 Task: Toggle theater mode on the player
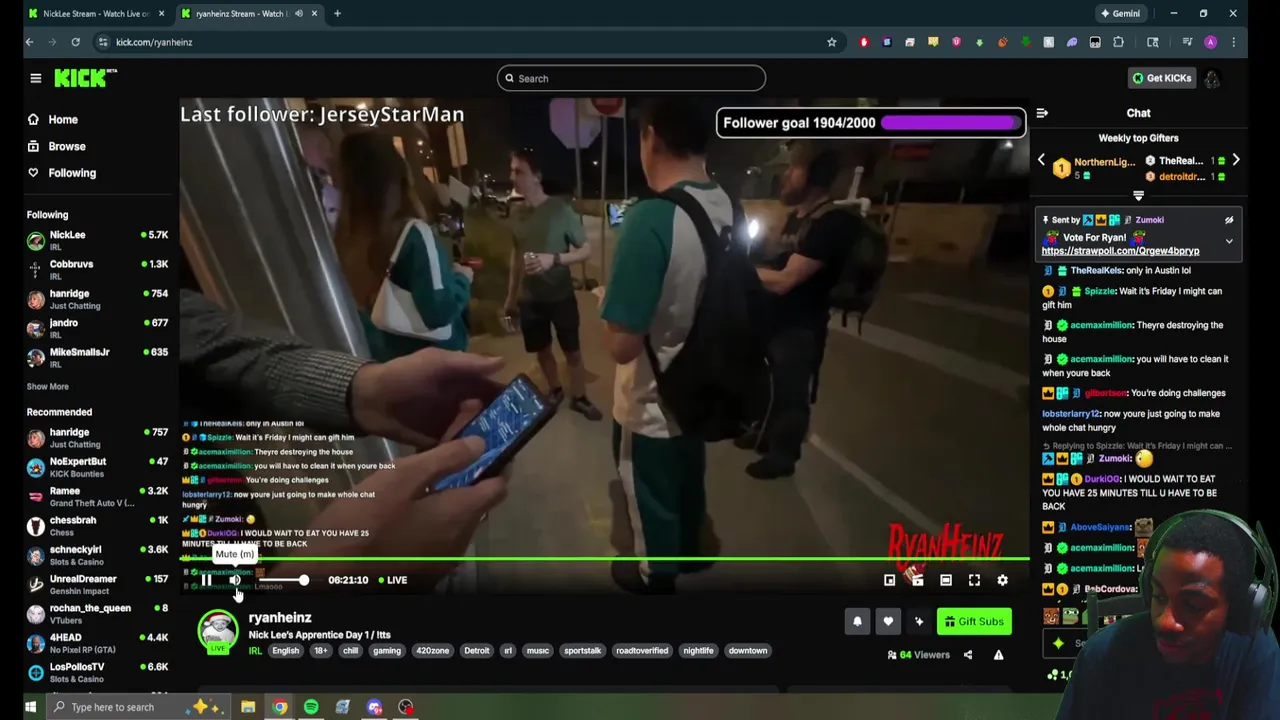pyautogui.click(x=946, y=580)
